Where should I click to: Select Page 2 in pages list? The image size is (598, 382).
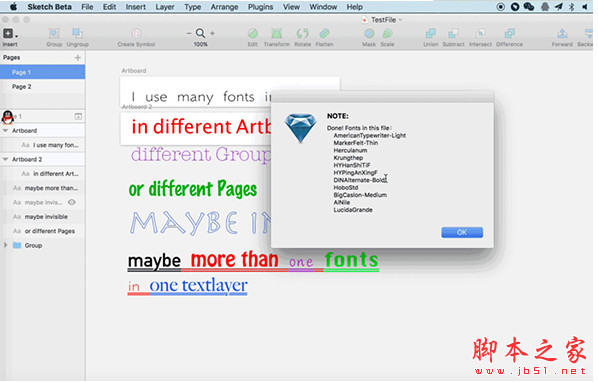42,87
